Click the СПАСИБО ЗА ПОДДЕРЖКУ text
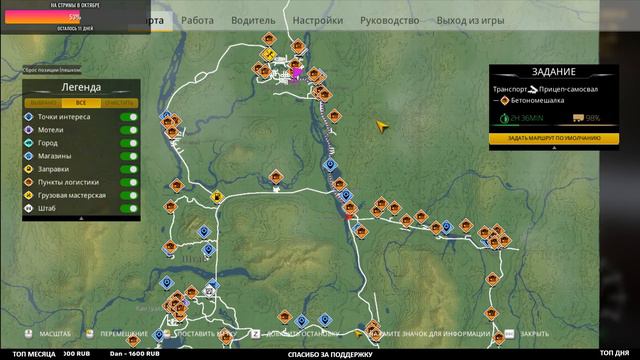This screenshot has height=360, width=640. tap(330, 355)
